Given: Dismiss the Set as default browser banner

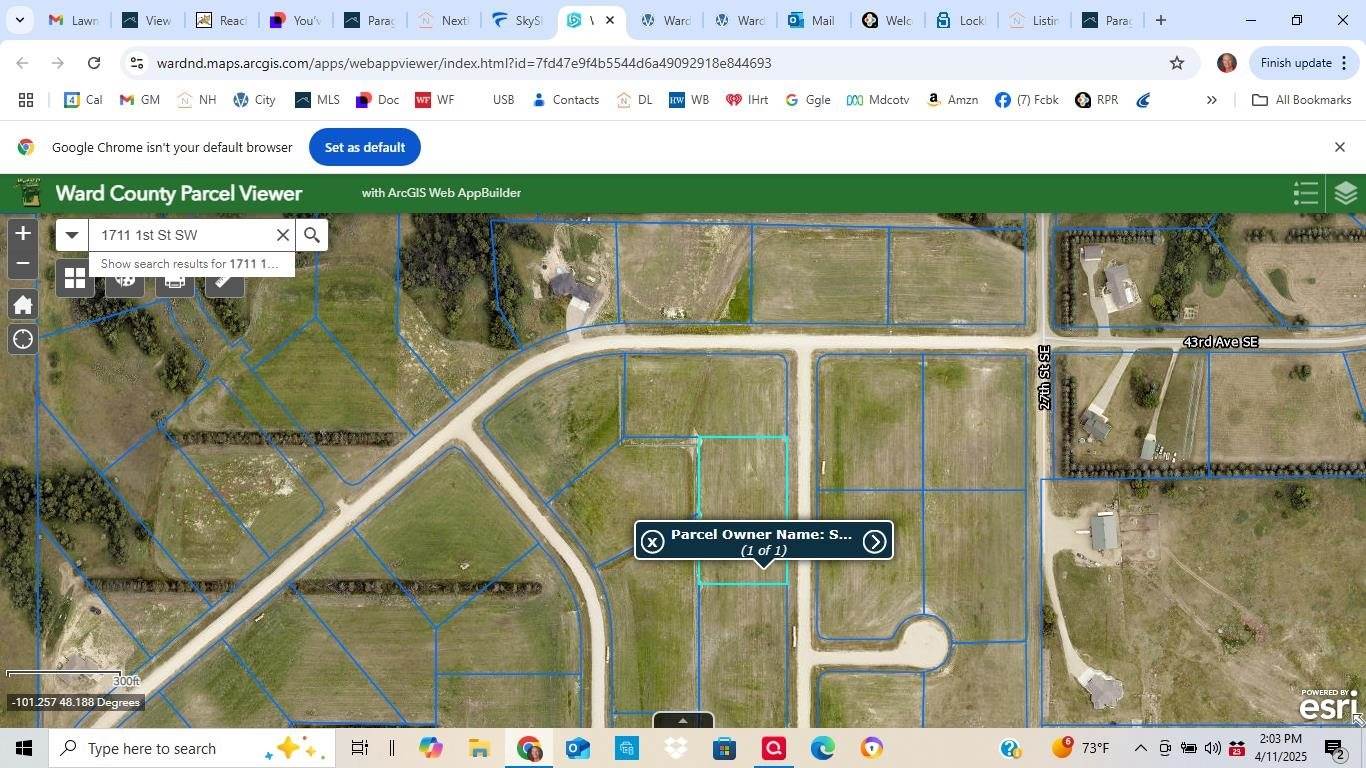Looking at the screenshot, I should (x=1339, y=146).
